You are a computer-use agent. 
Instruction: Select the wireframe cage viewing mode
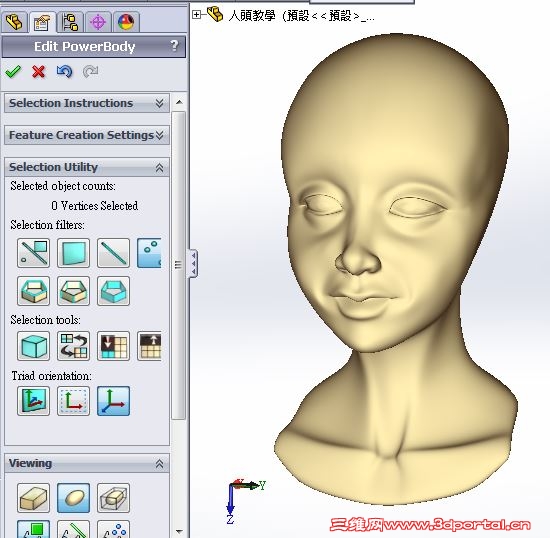(x=113, y=498)
